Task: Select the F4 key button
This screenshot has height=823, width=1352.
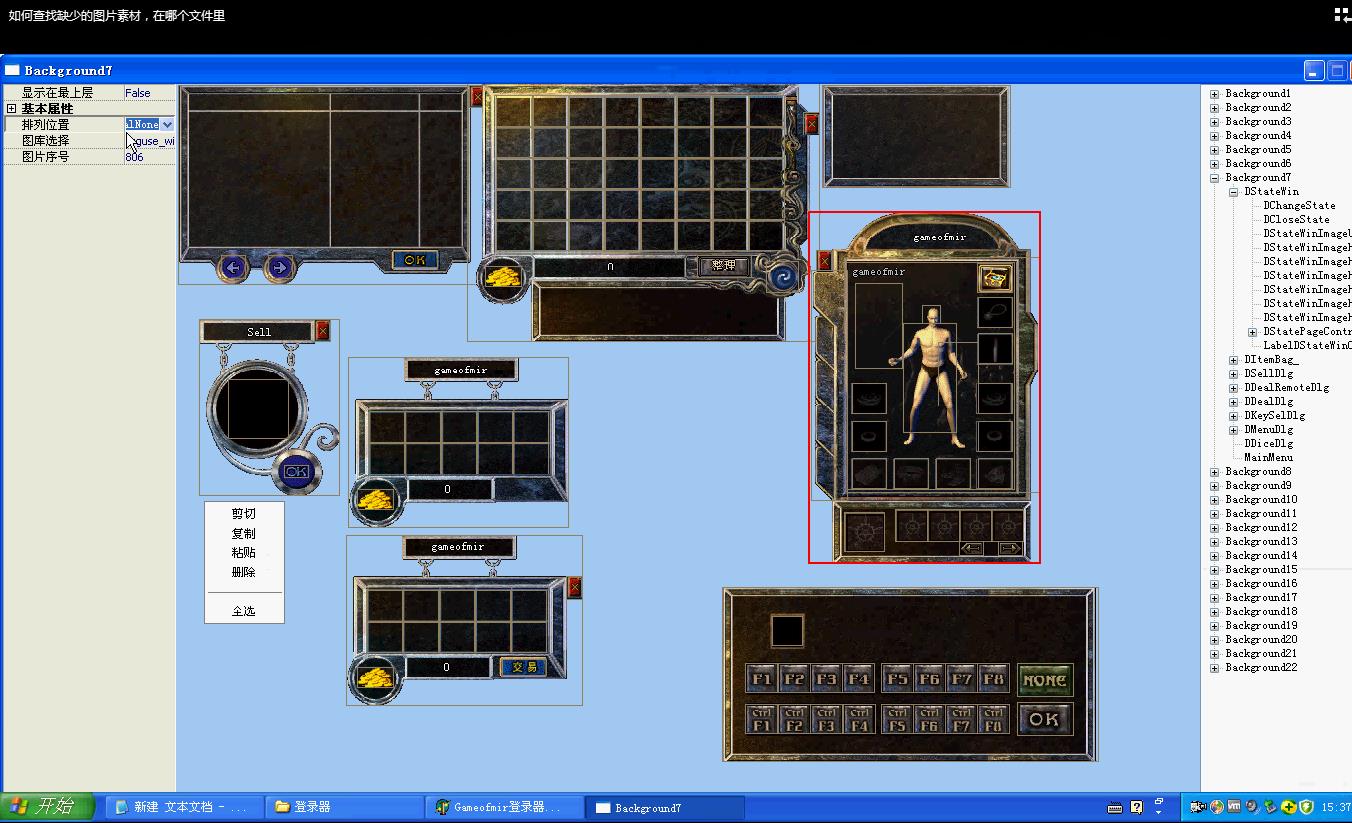Action: click(858, 679)
